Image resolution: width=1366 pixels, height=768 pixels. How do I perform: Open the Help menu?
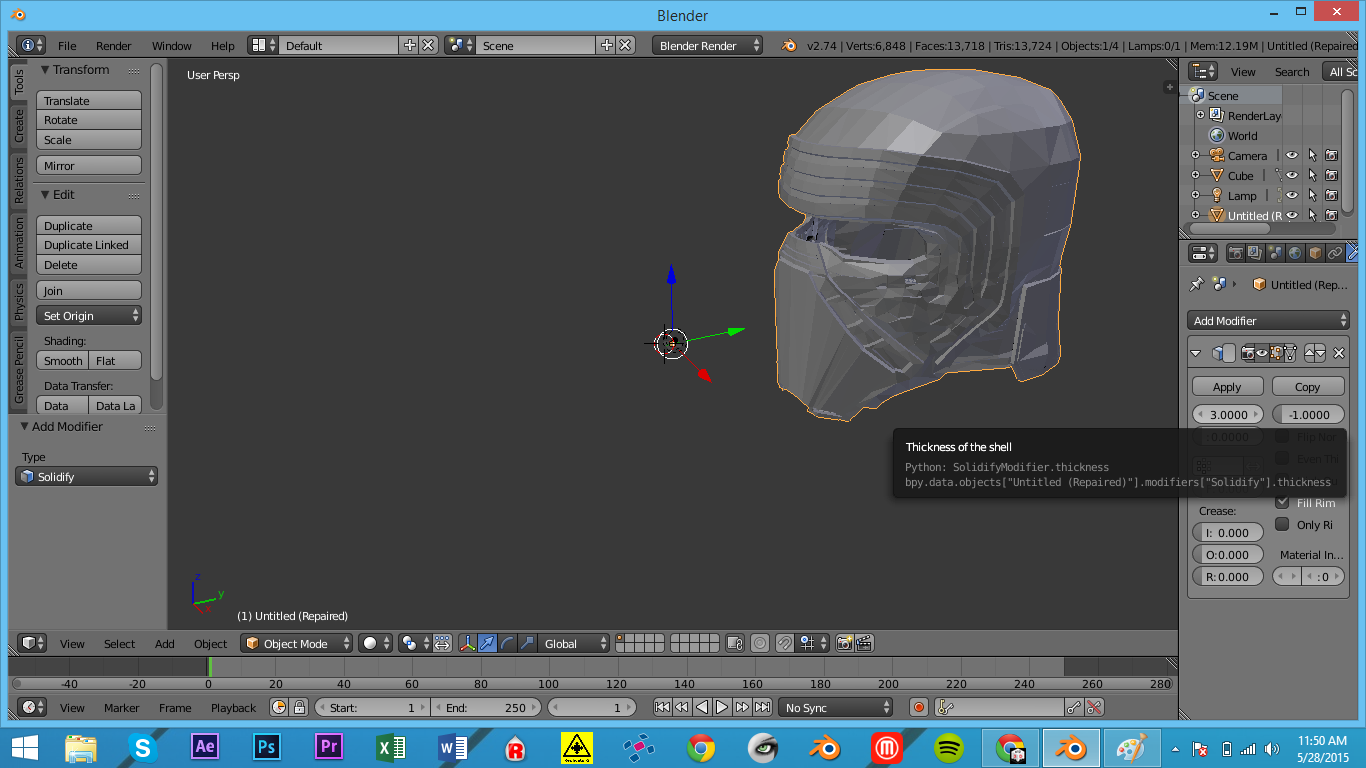223,45
